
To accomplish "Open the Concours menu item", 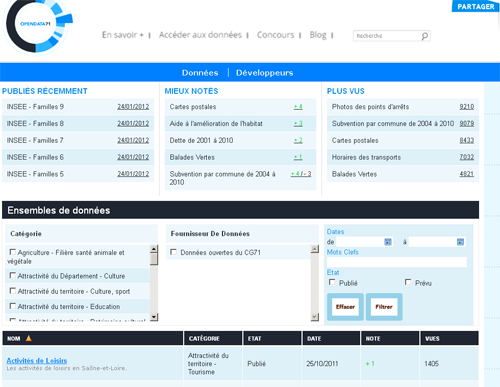I will coord(275,35).
